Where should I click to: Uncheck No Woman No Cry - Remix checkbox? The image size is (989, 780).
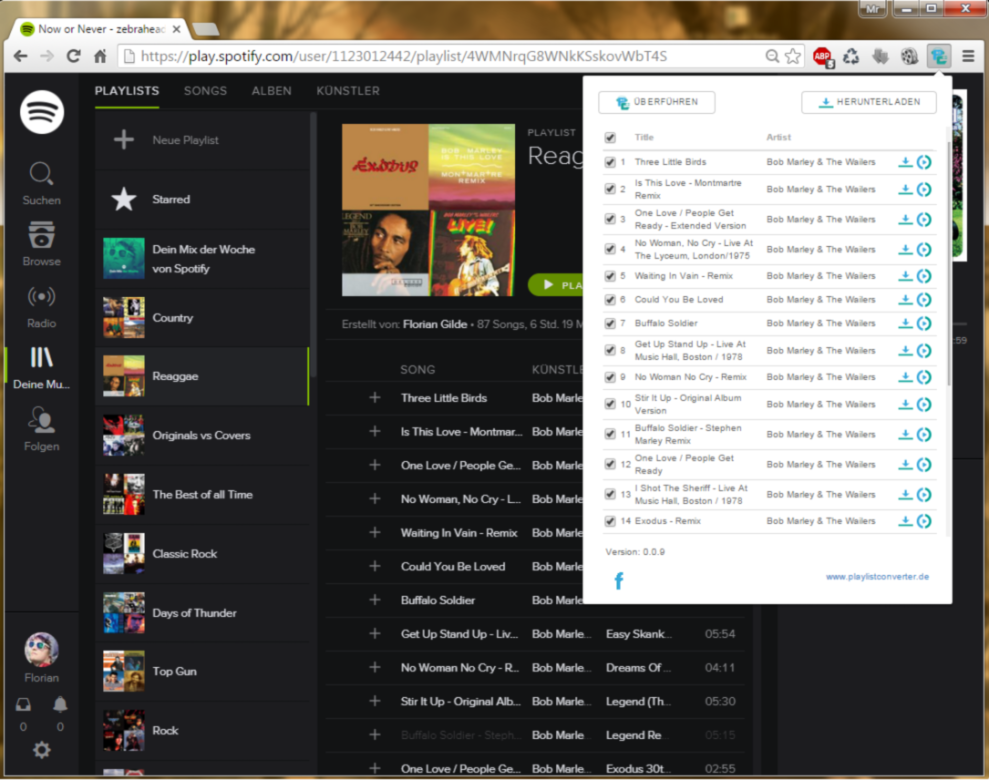point(610,377)
